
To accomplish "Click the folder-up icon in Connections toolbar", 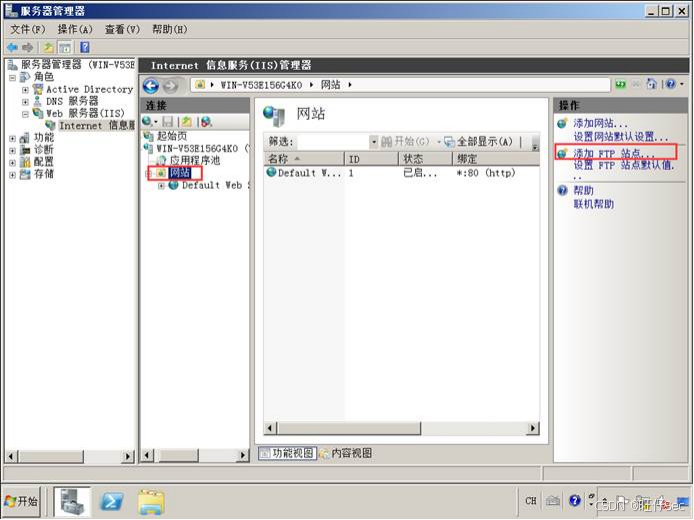I will tap(187, 121).
